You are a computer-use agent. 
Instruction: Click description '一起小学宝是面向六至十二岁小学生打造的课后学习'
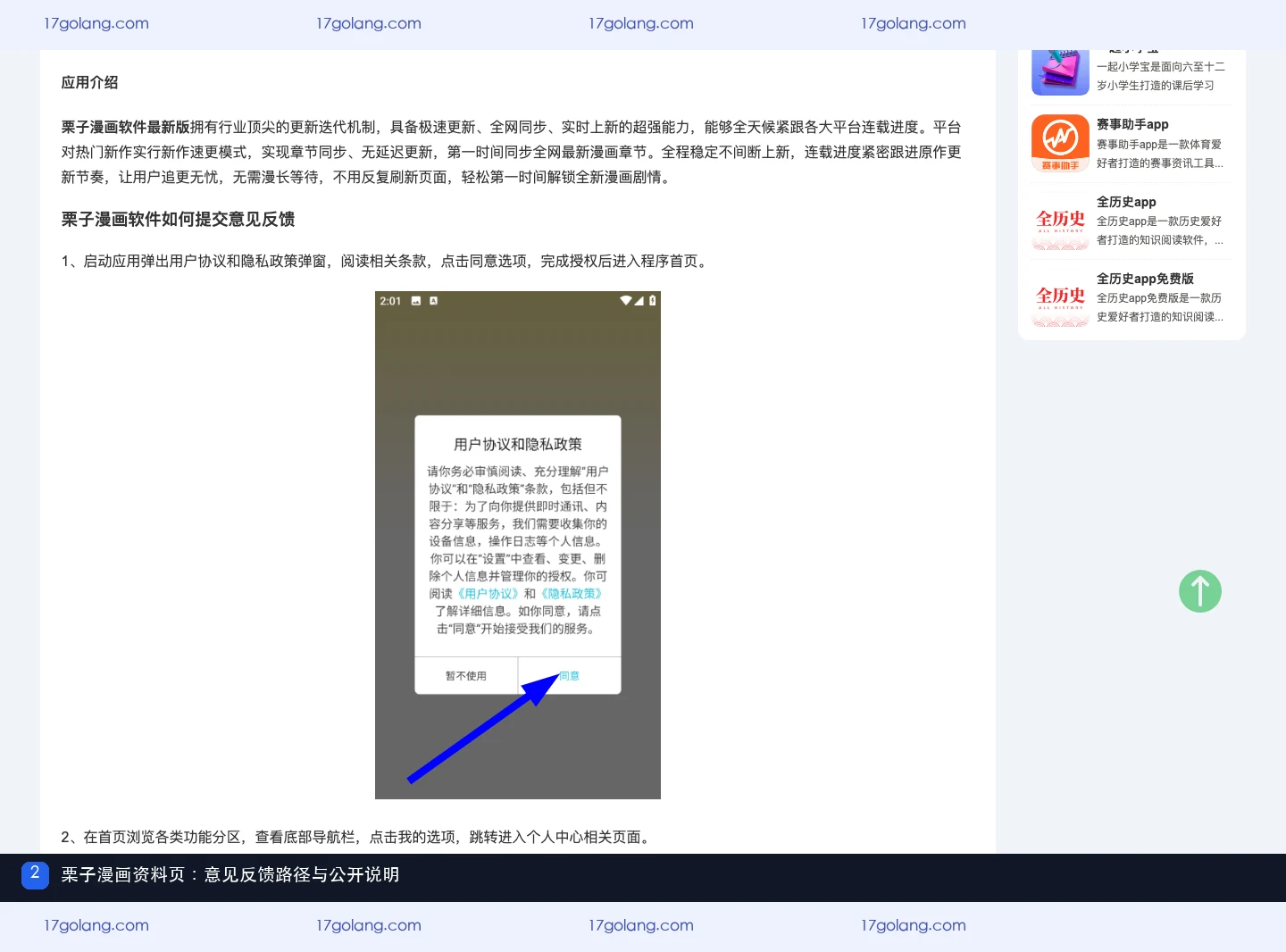pyautogui.click(x=1161, y=76)
